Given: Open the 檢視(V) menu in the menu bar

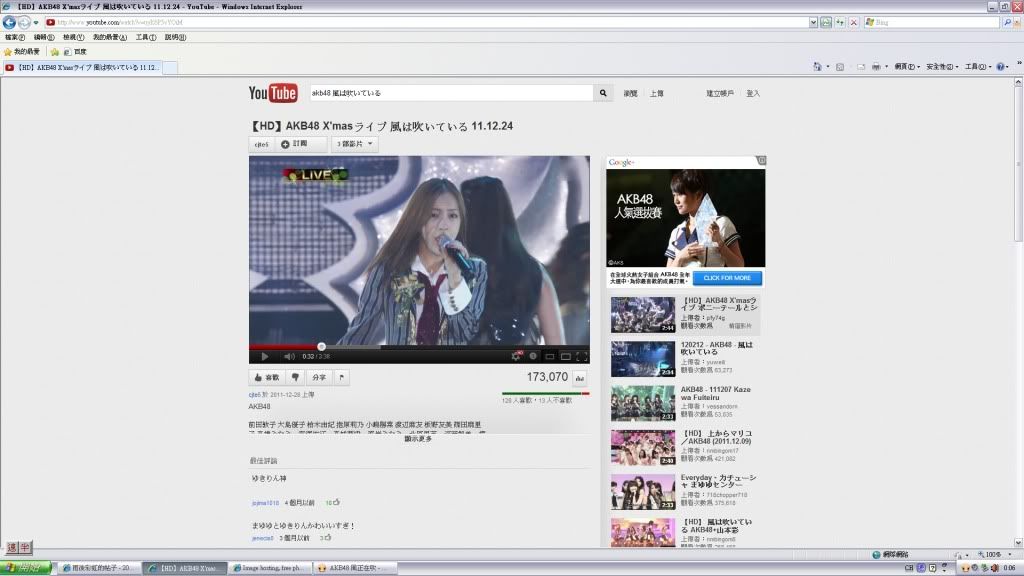Looking at the screenshot, I should pyautogui.click(x=73, y=37).
